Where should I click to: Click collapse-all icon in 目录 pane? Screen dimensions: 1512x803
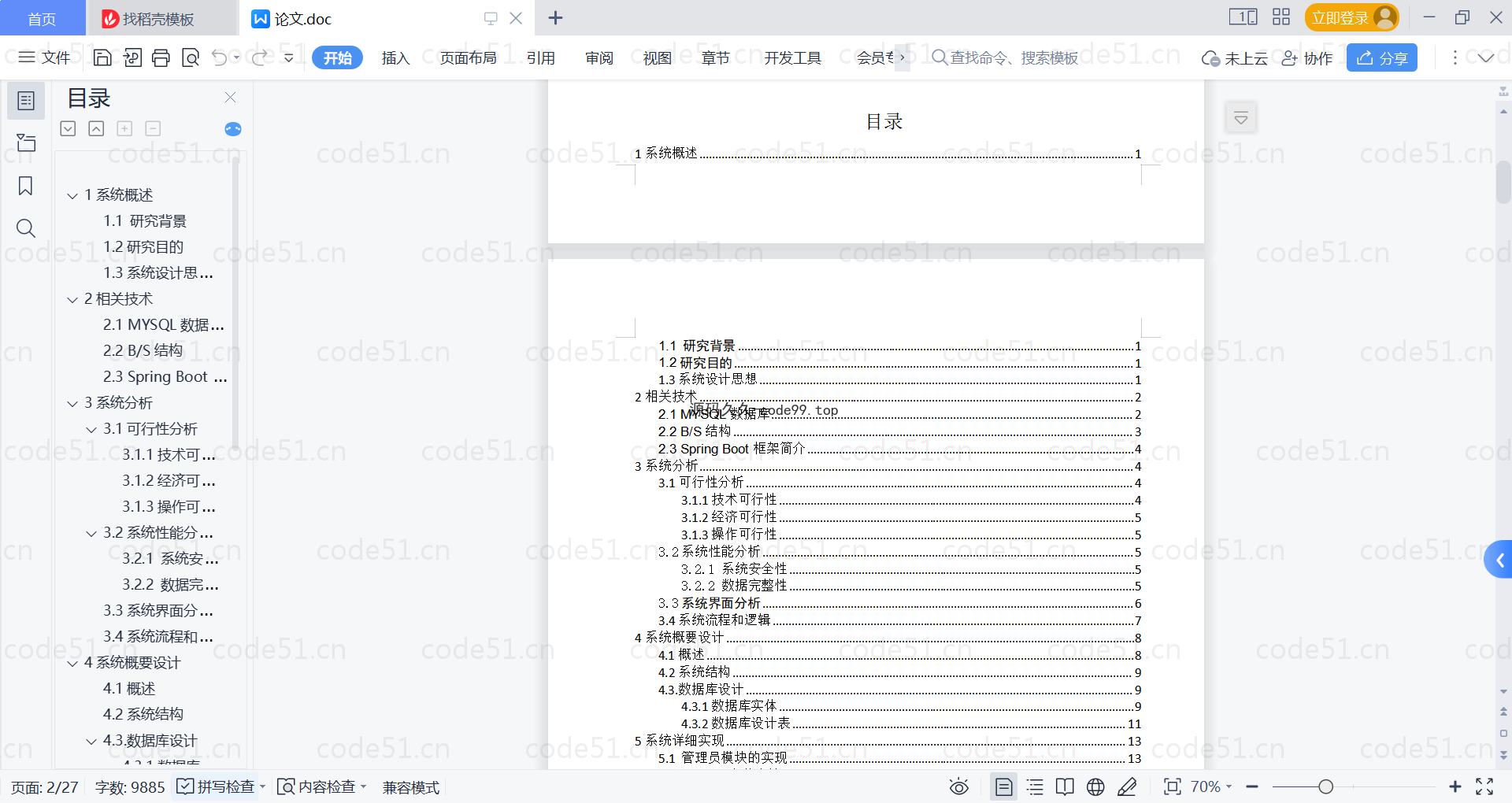tap(96, 128)
